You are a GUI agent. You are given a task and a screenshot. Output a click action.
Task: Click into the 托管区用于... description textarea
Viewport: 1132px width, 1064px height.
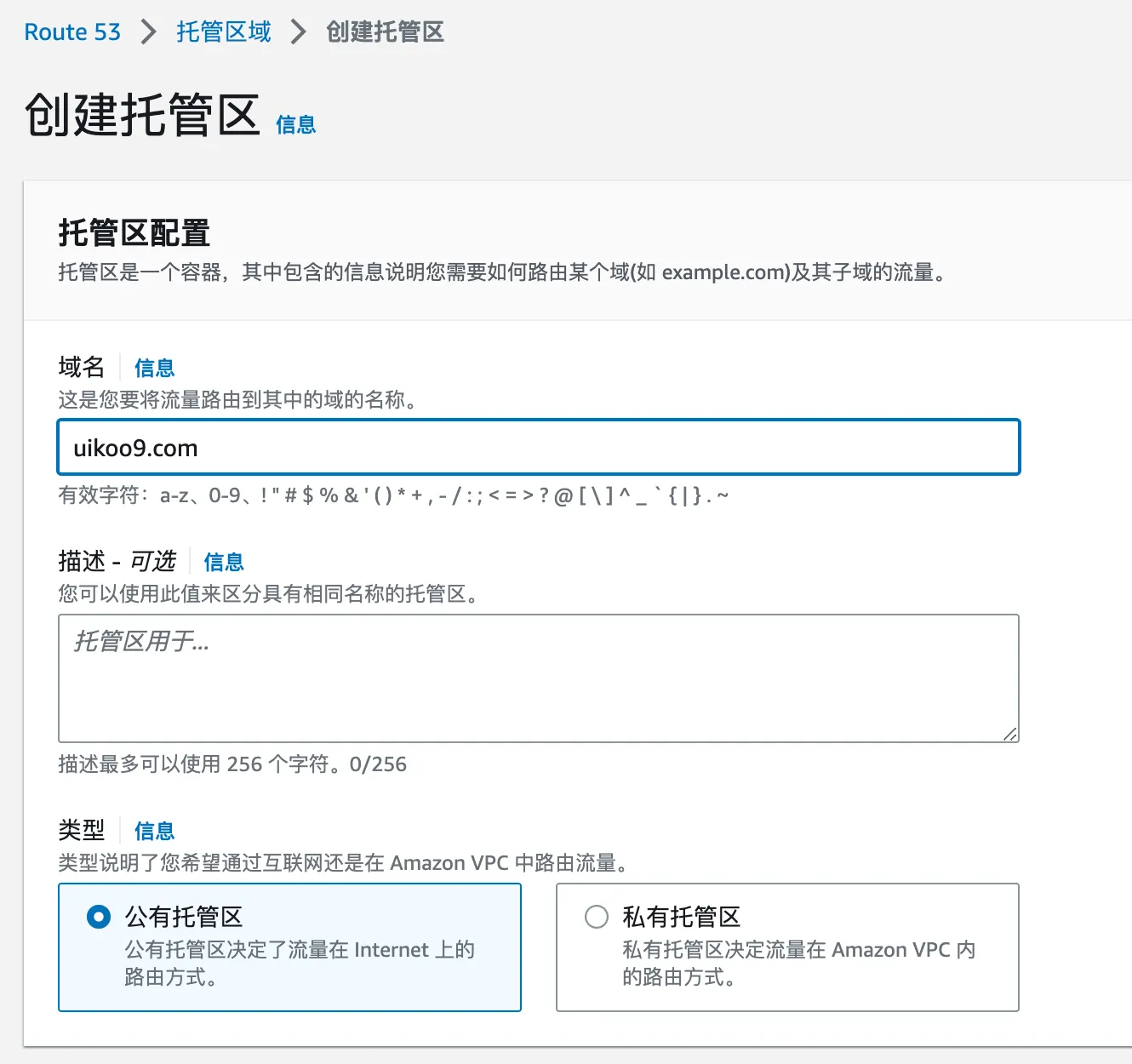pos(538,678)
